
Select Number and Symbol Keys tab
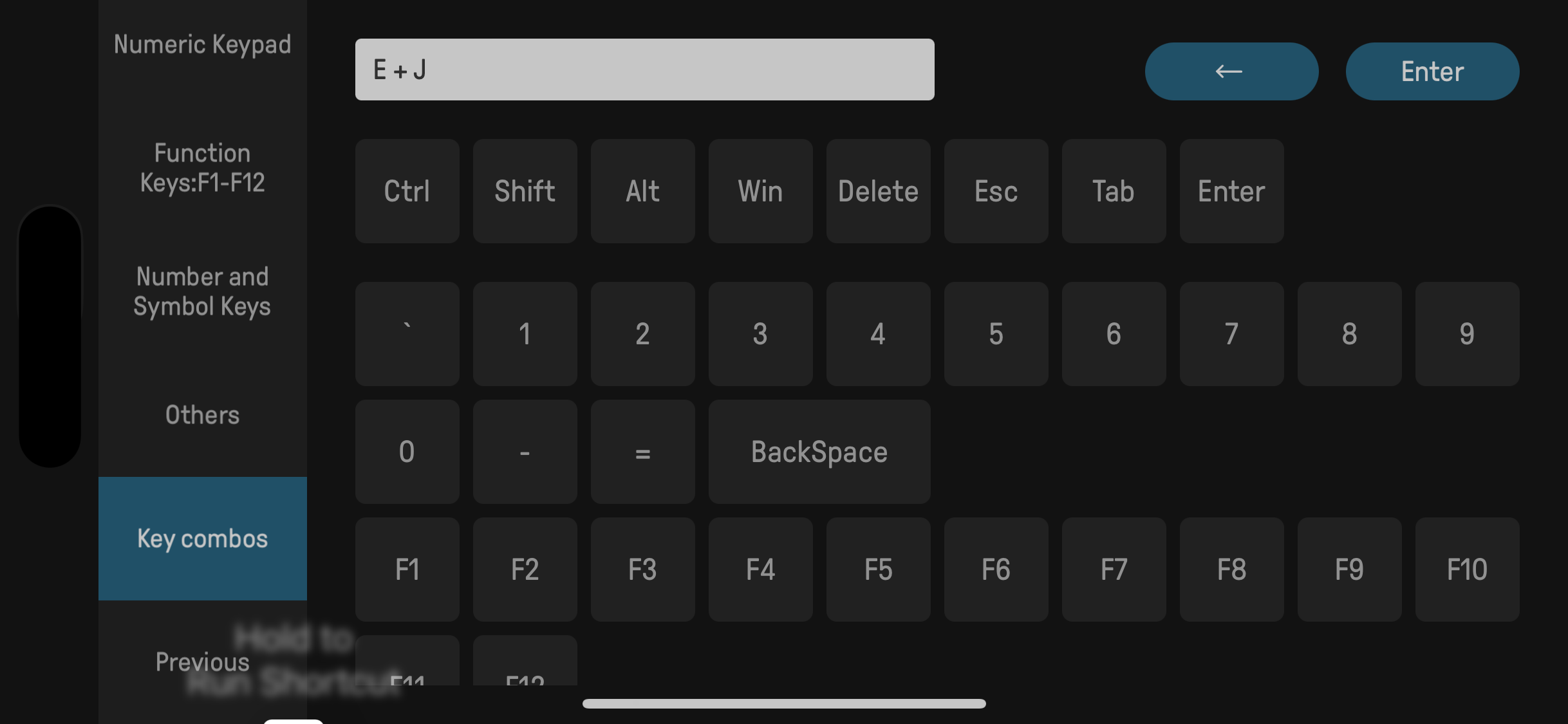pos(202,292)
